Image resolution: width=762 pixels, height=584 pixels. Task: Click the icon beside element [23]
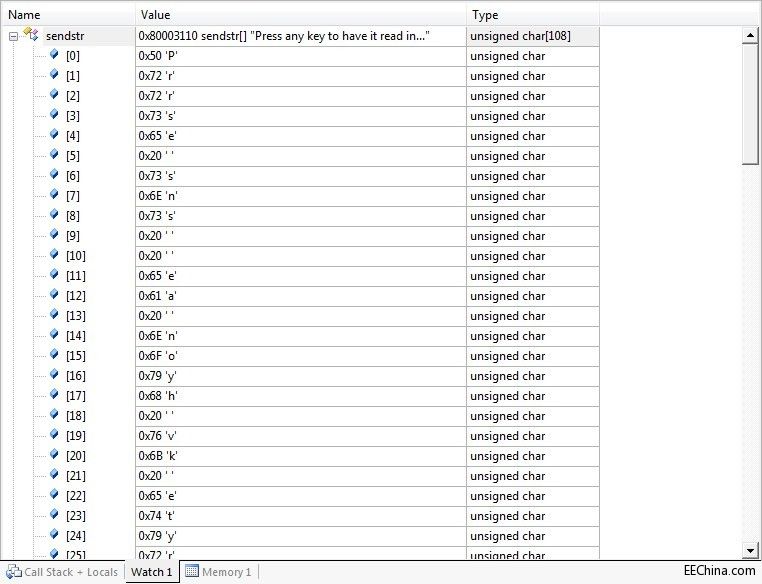click(54, 515)
